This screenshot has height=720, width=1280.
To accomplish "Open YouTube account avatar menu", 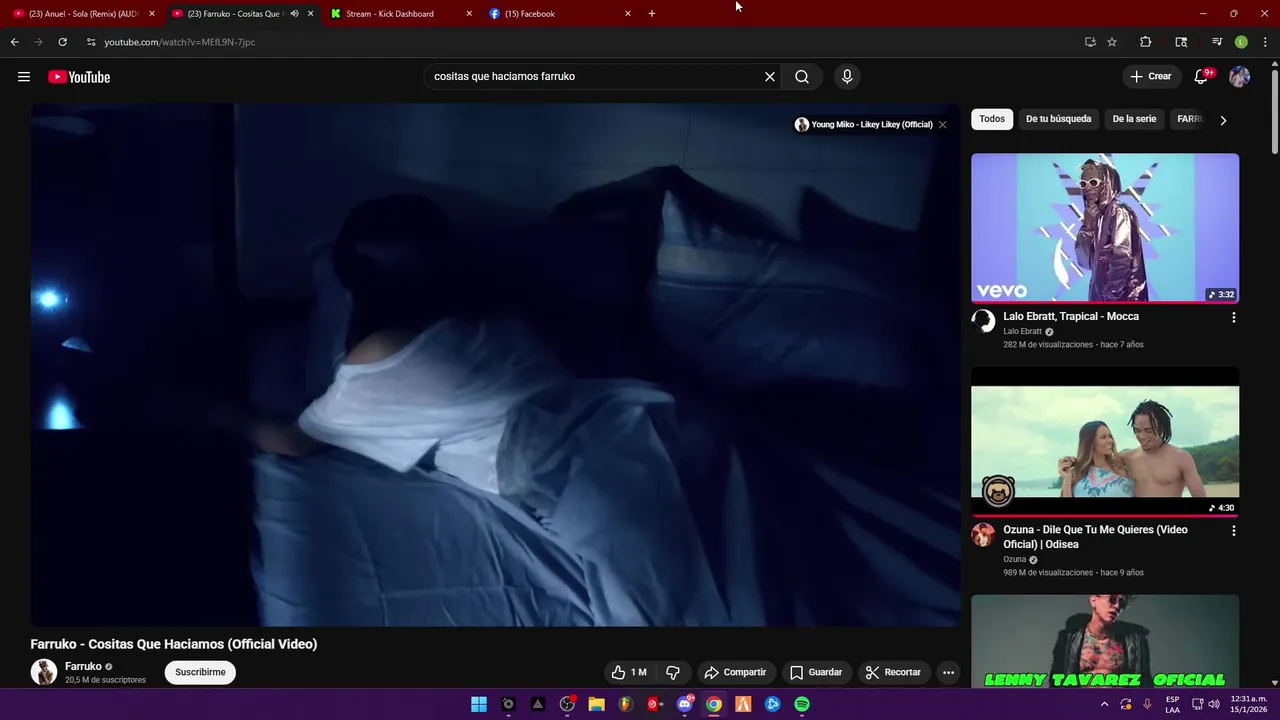I will pyautogui.click(x=1240, y=77).
